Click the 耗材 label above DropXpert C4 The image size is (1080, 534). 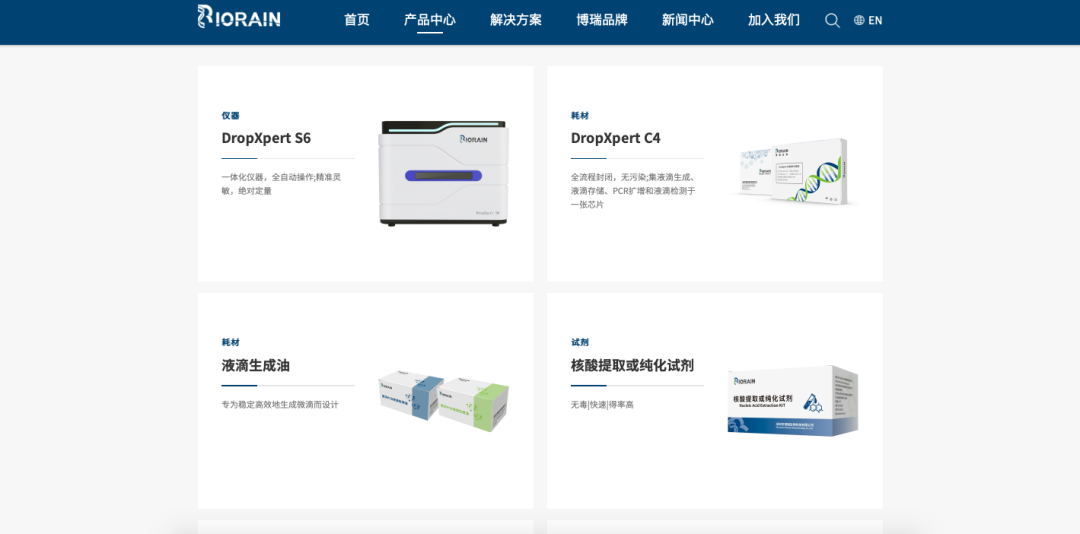pyautogui.click(x=580, y=116)
